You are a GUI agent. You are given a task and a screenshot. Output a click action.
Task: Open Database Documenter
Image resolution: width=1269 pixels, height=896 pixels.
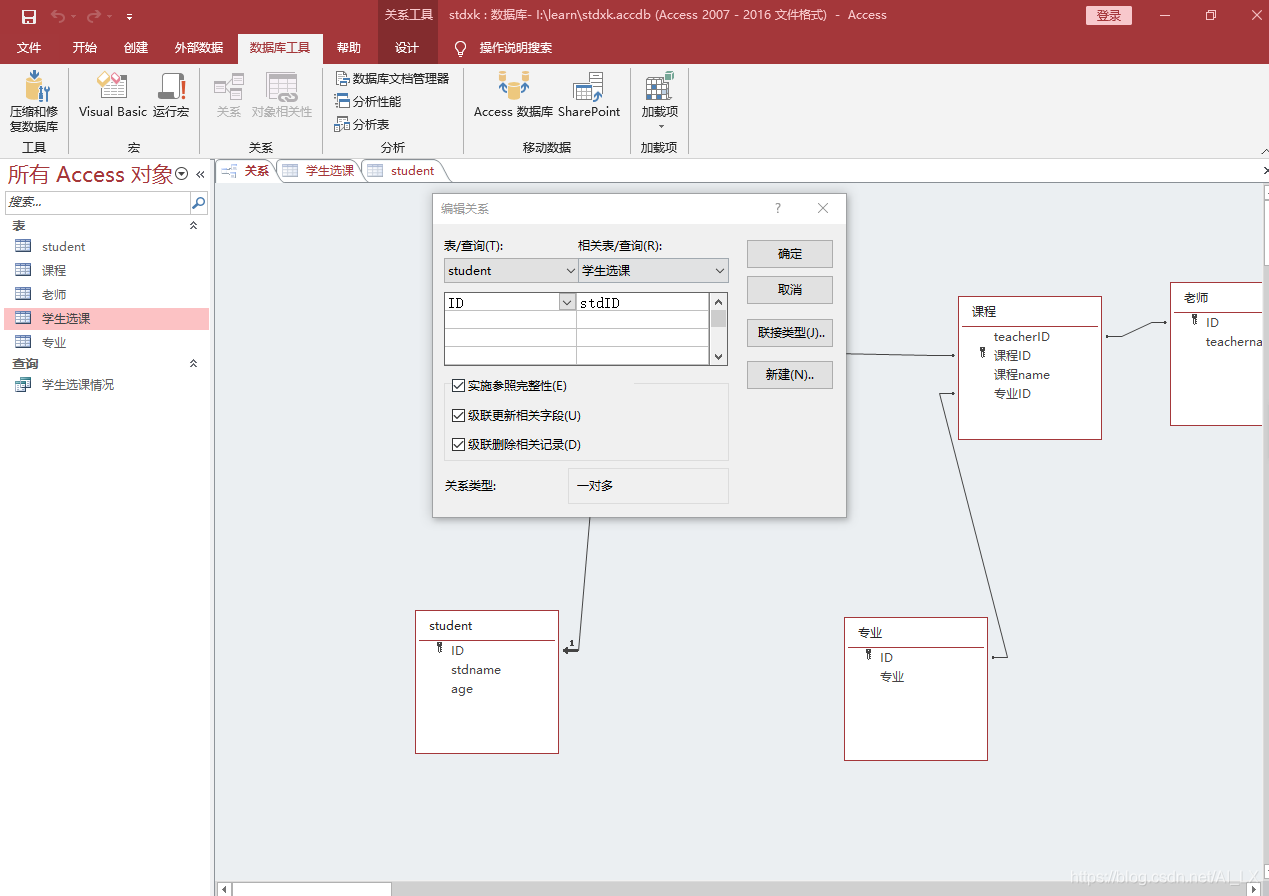(x=392, y=78)
